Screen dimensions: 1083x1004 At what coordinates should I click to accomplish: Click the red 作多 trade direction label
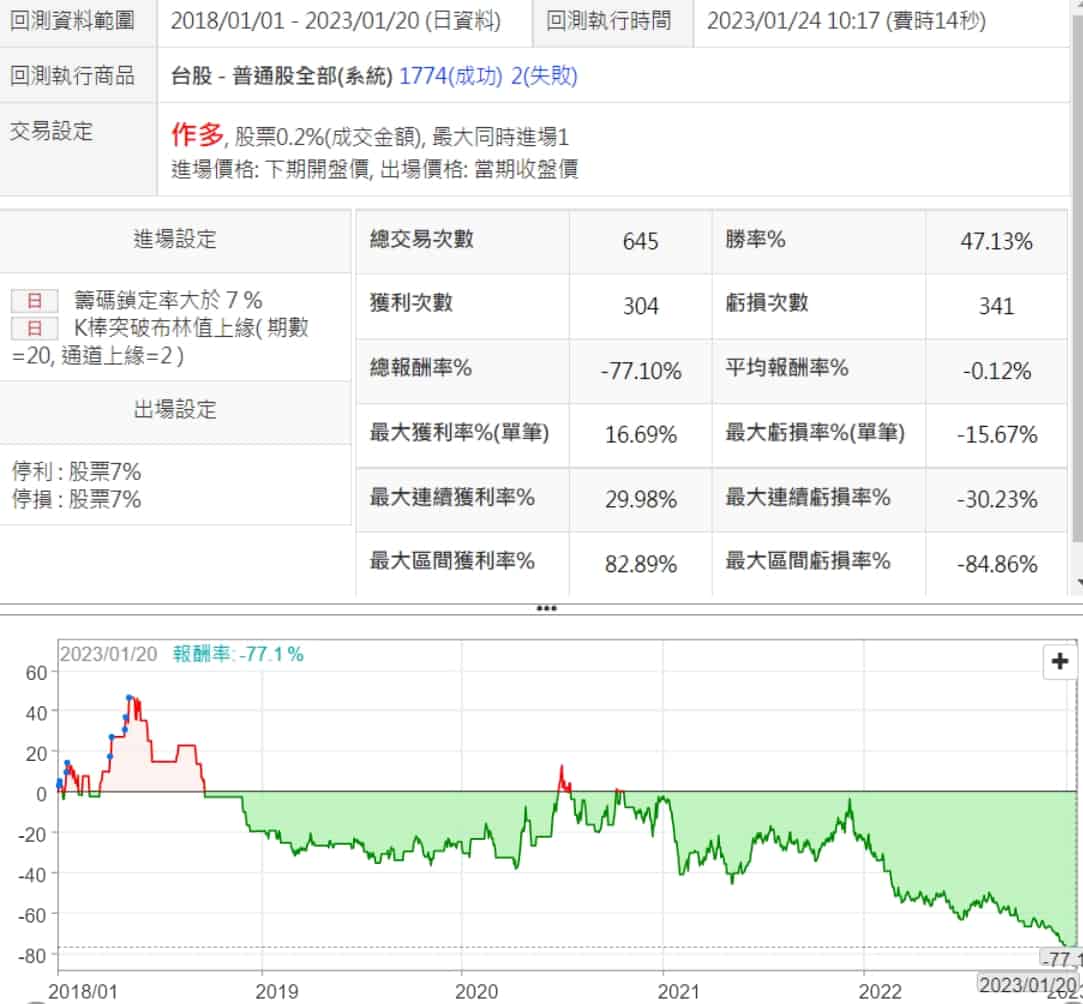coord(196,134)
